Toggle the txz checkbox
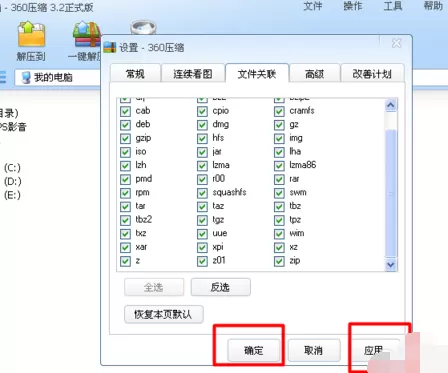 (125, 234)
